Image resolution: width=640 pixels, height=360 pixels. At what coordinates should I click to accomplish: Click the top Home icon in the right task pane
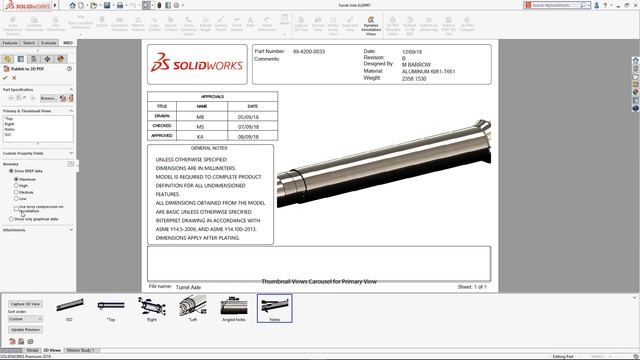click(x=636, y=60)
